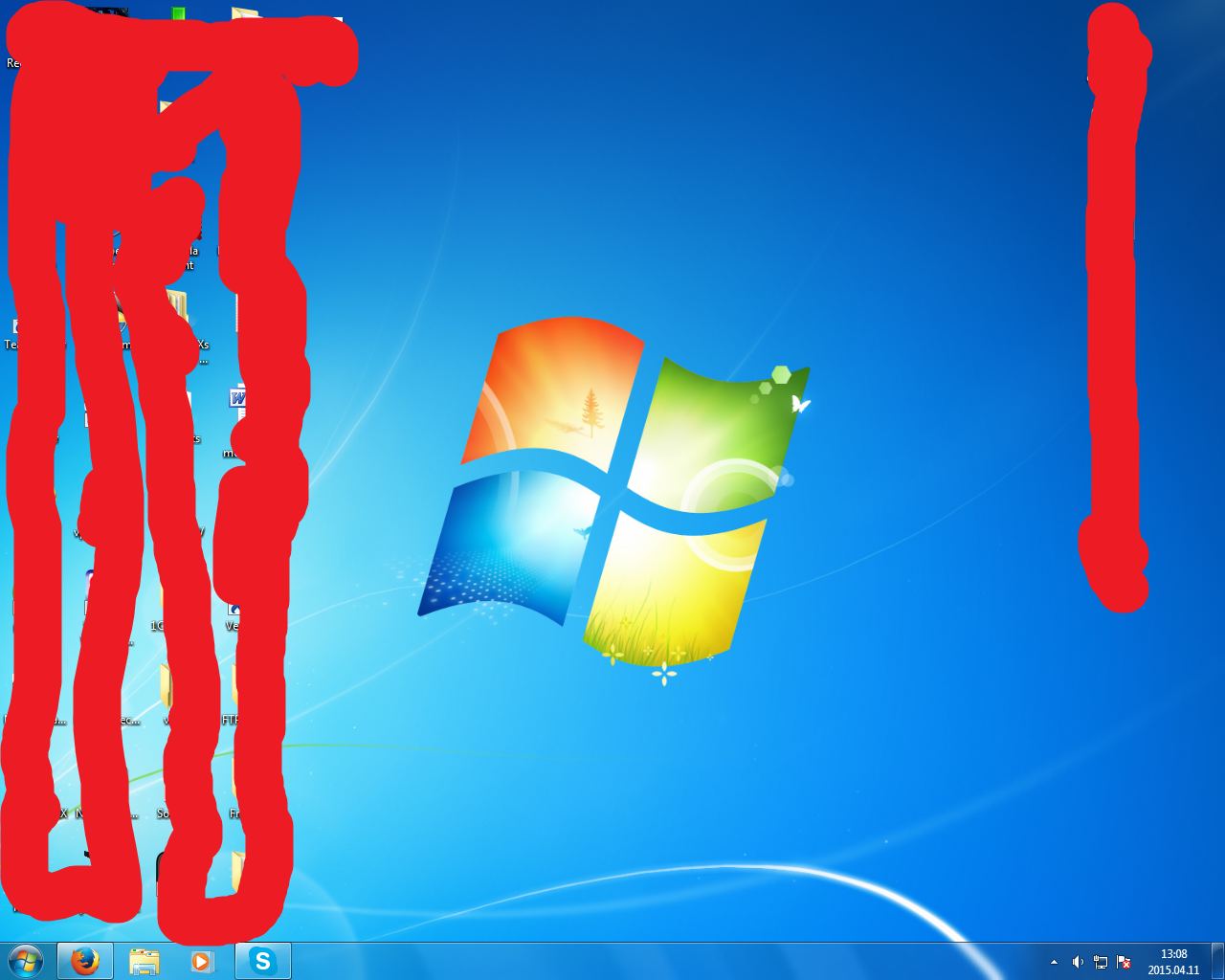Switch to Skype on the taskbar
The image size is (1225, 980).
click(x=262, y=961)
